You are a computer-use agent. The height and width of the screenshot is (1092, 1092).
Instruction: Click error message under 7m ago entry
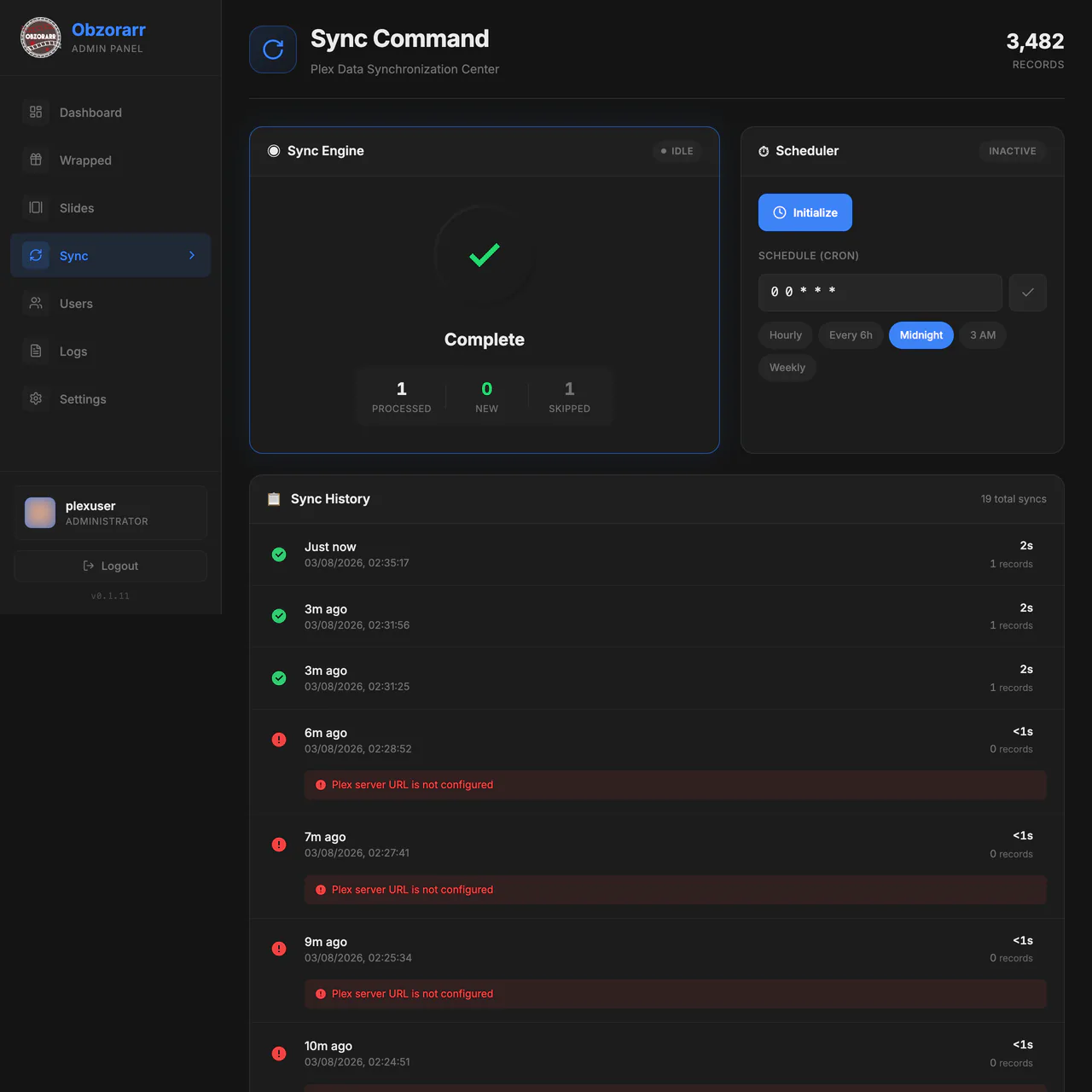676,890
